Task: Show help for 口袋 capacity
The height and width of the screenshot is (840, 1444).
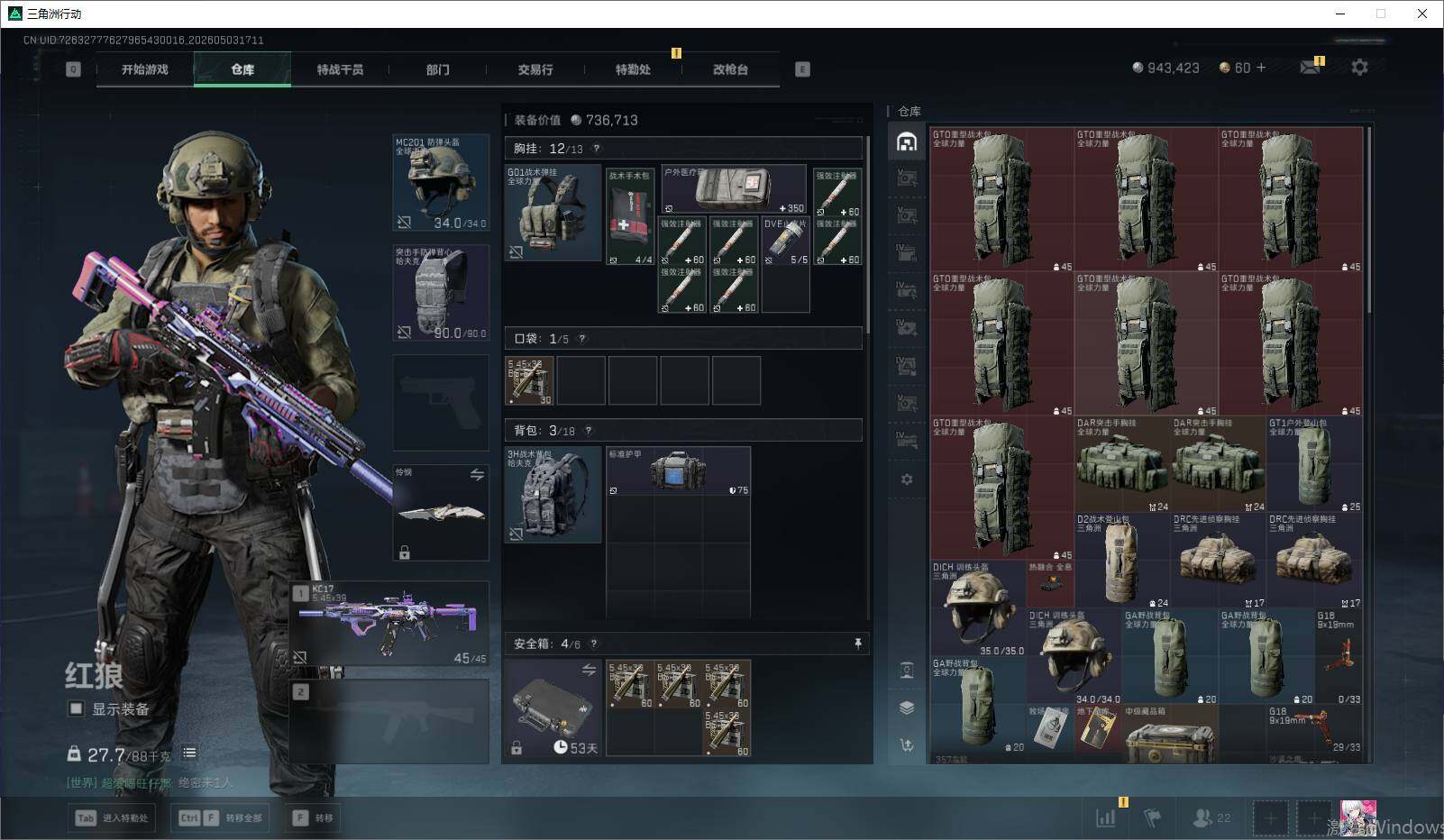Action: click(582, 339)
